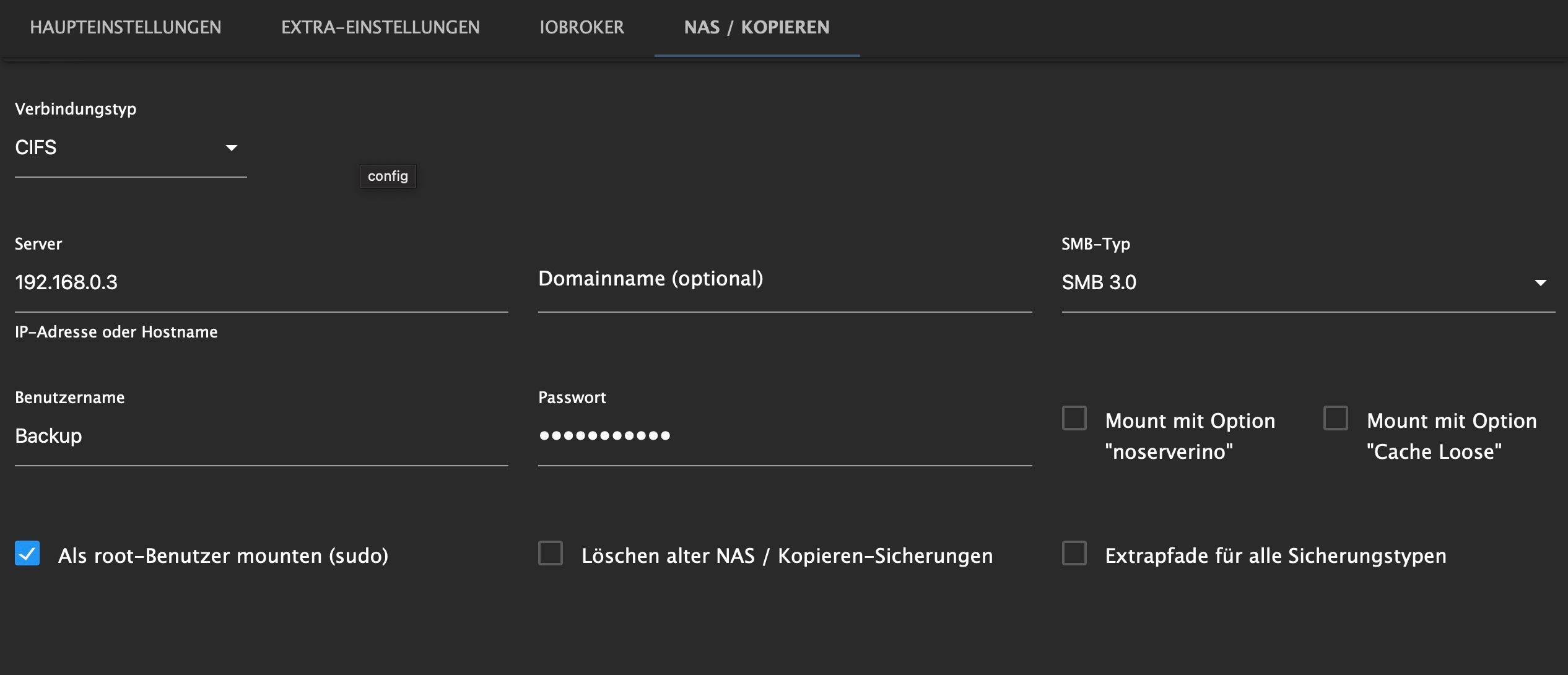Click the Server IP address field
The height and width of the screenshot is (675, 1568).
(x=260, y=282)
